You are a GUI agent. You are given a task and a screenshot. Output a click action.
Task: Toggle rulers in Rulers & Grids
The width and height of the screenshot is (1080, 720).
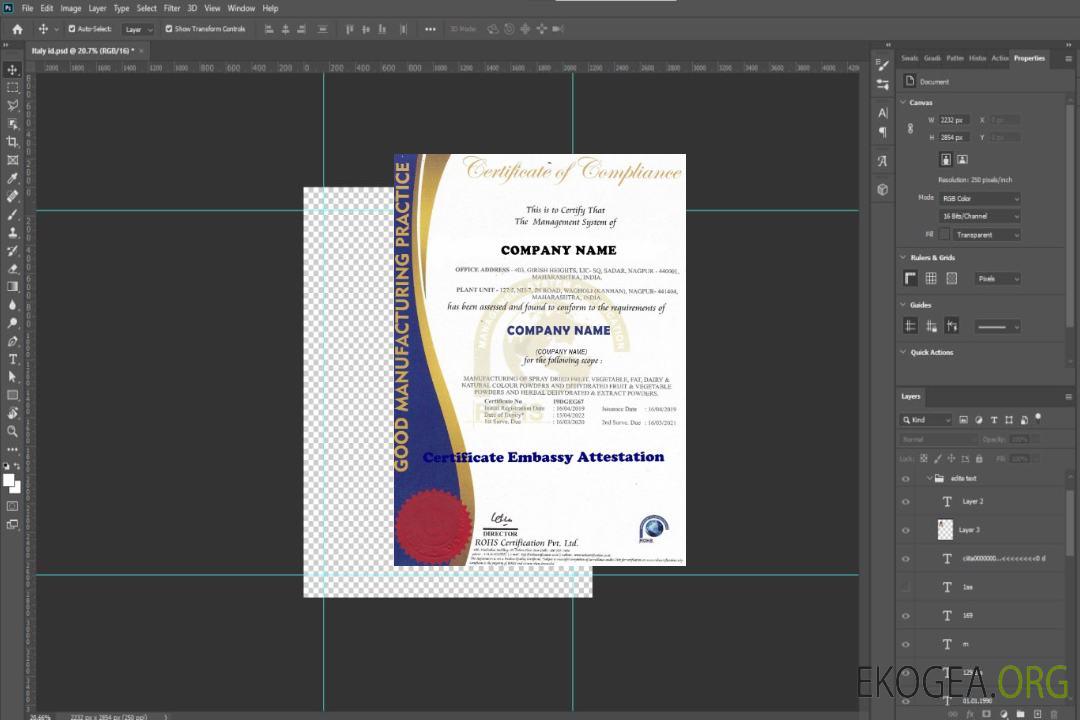point(911,278)
